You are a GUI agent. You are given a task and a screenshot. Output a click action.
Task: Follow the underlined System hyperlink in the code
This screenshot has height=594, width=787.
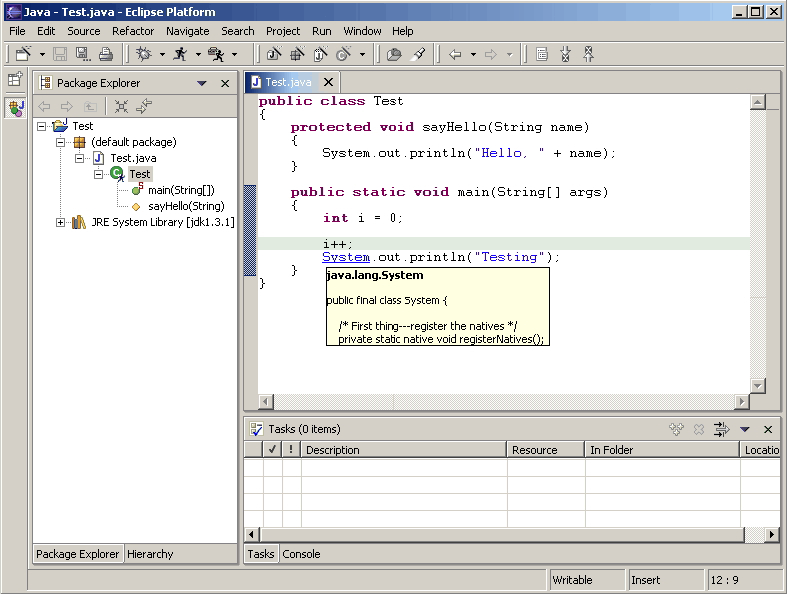point(346,257)
